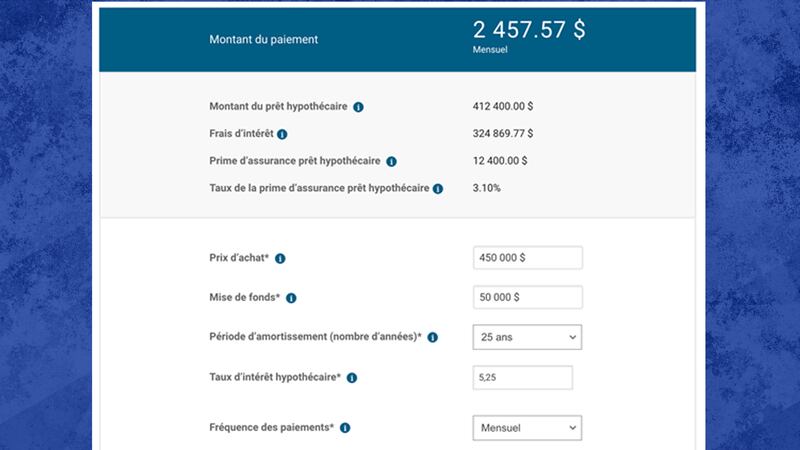800x450 pixels.
Task: Select the 5,25 interest rate field
Action: pyautogui.click(x=522, y=378)
